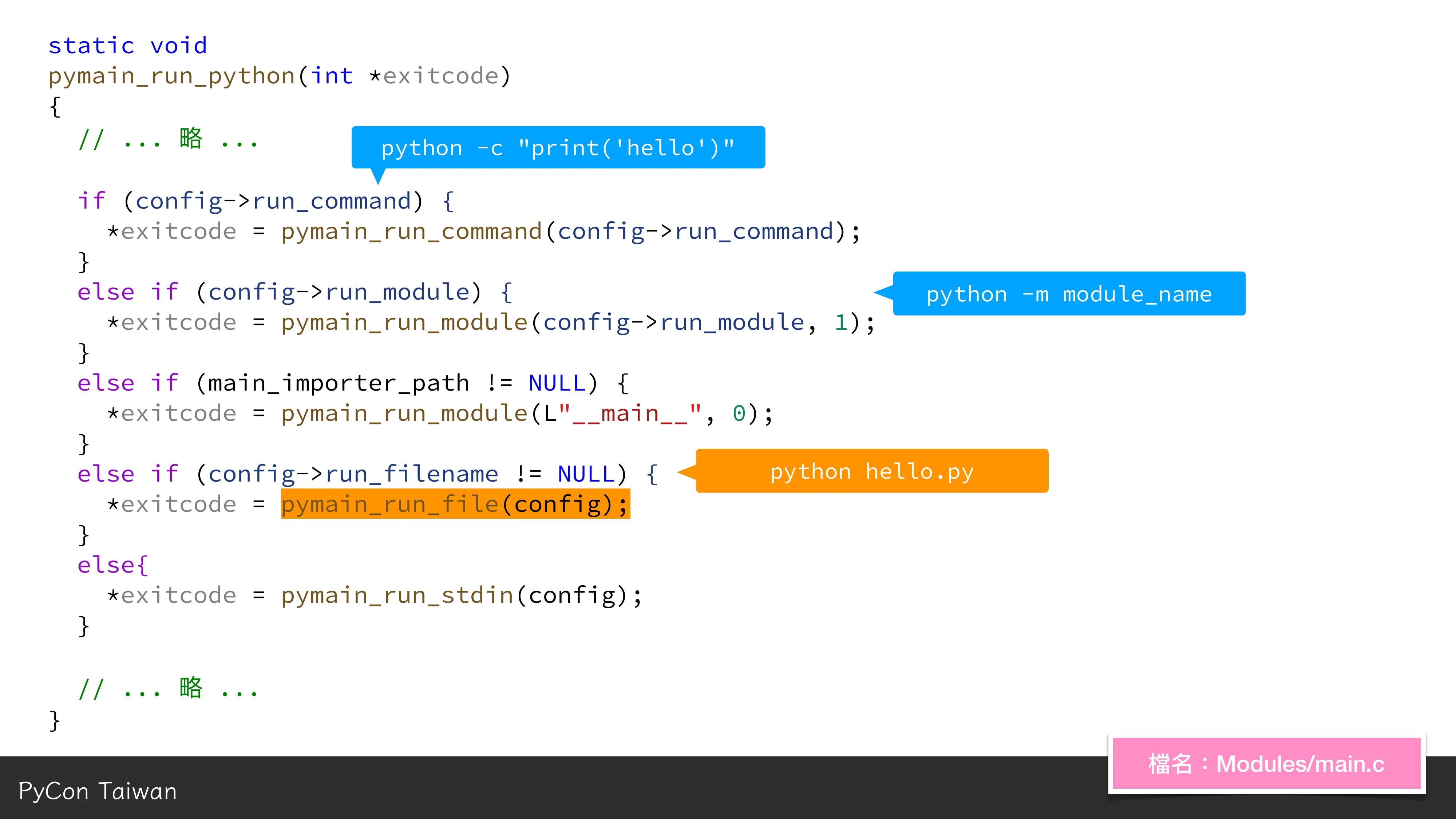Click the 'else{' keyword line
This screenshot has width=1456, height=819.
coord(113,565)
